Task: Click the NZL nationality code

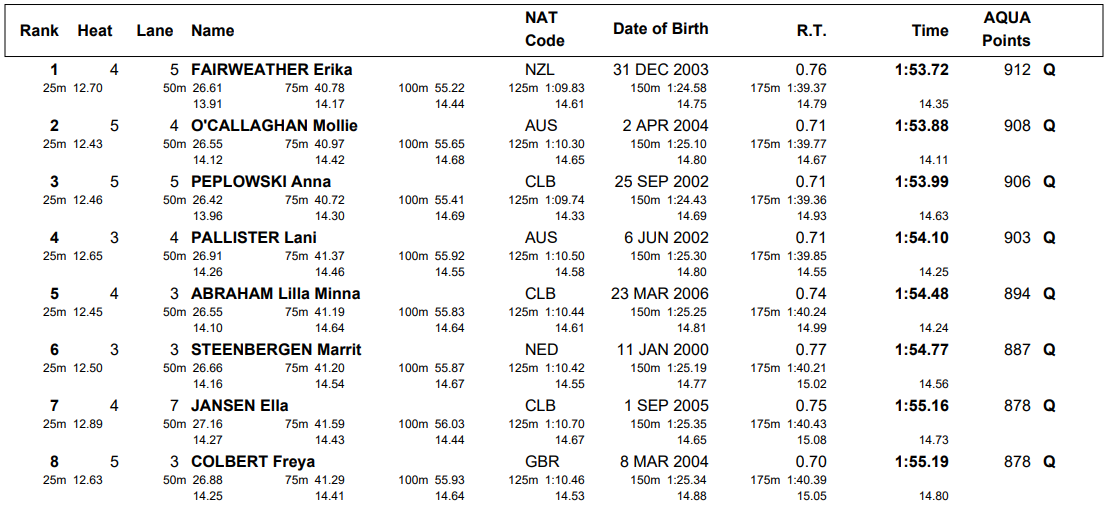Action: [x=541, y=70]
